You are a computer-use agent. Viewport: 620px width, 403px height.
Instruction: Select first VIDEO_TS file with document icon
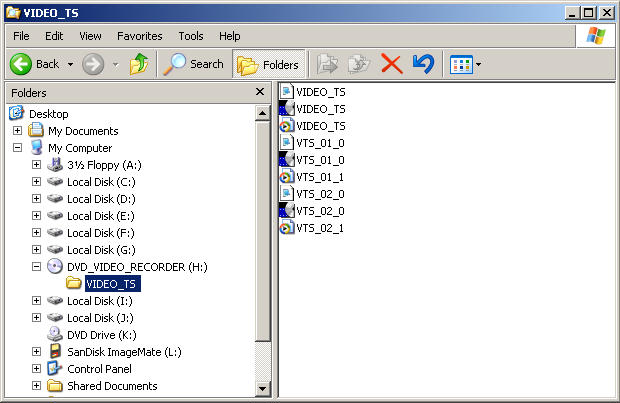click(x=312, y=92)
